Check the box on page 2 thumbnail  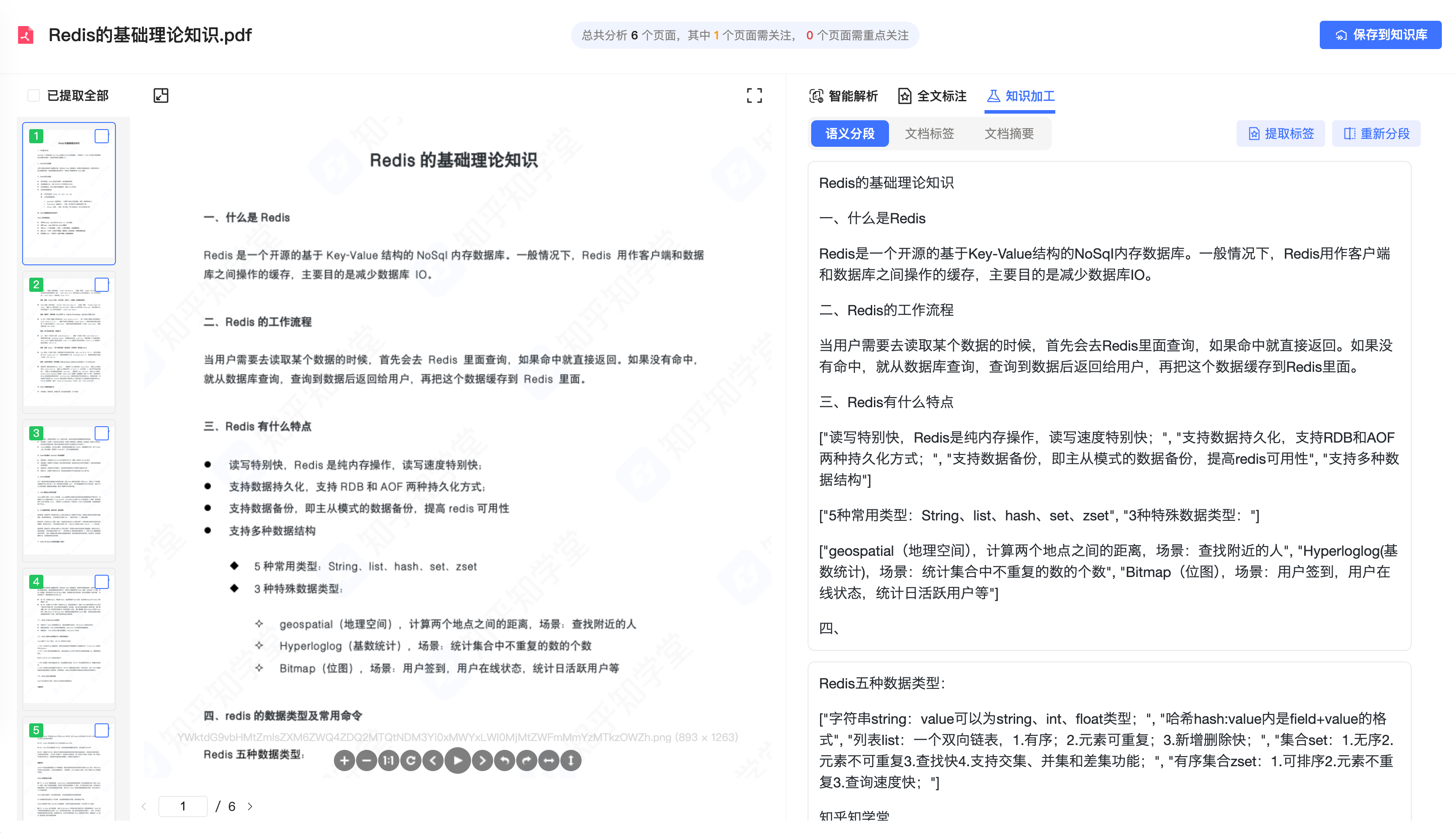(x=102, y=284)
